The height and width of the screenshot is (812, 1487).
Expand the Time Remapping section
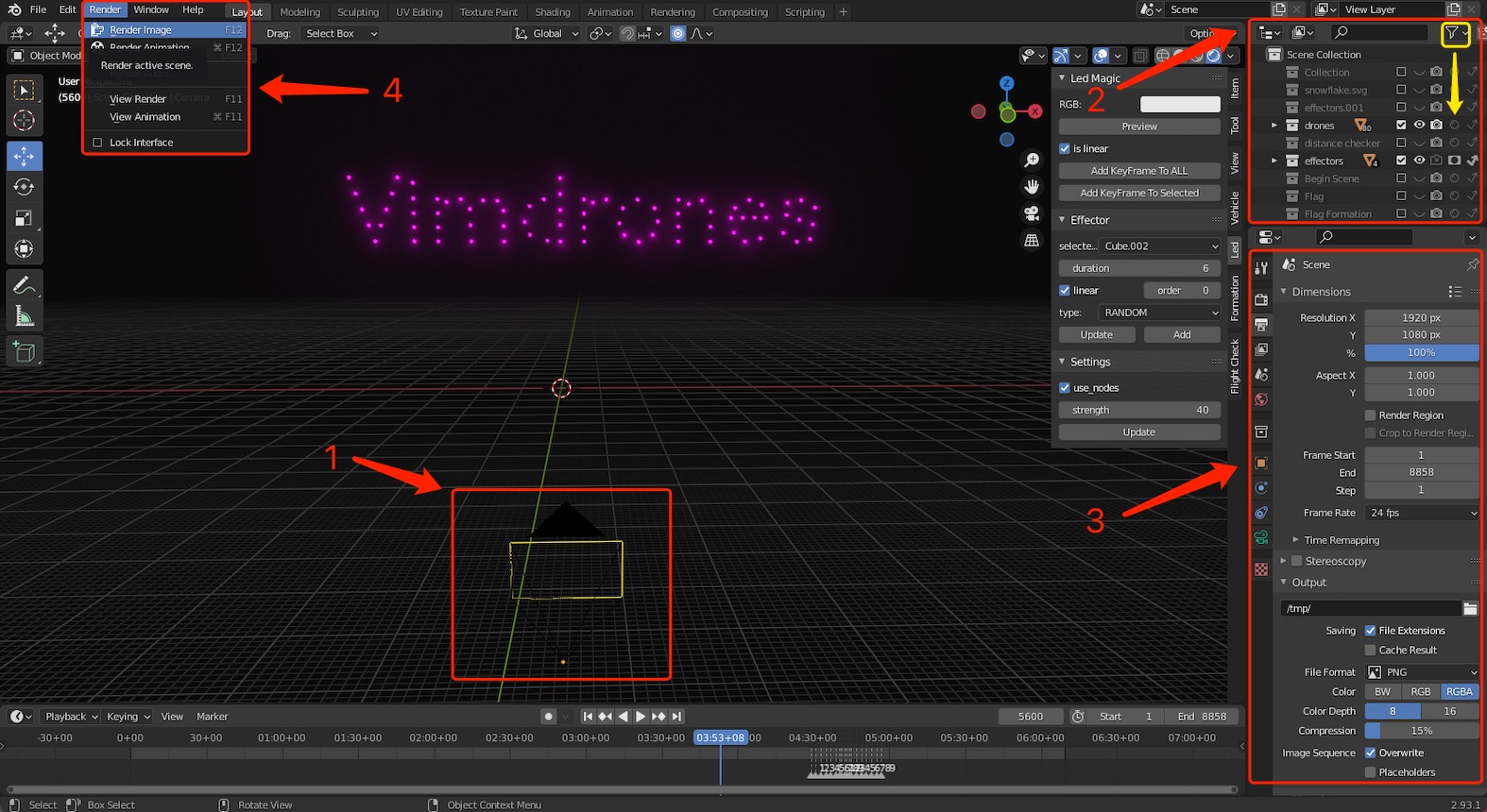tap(1295, 540)
